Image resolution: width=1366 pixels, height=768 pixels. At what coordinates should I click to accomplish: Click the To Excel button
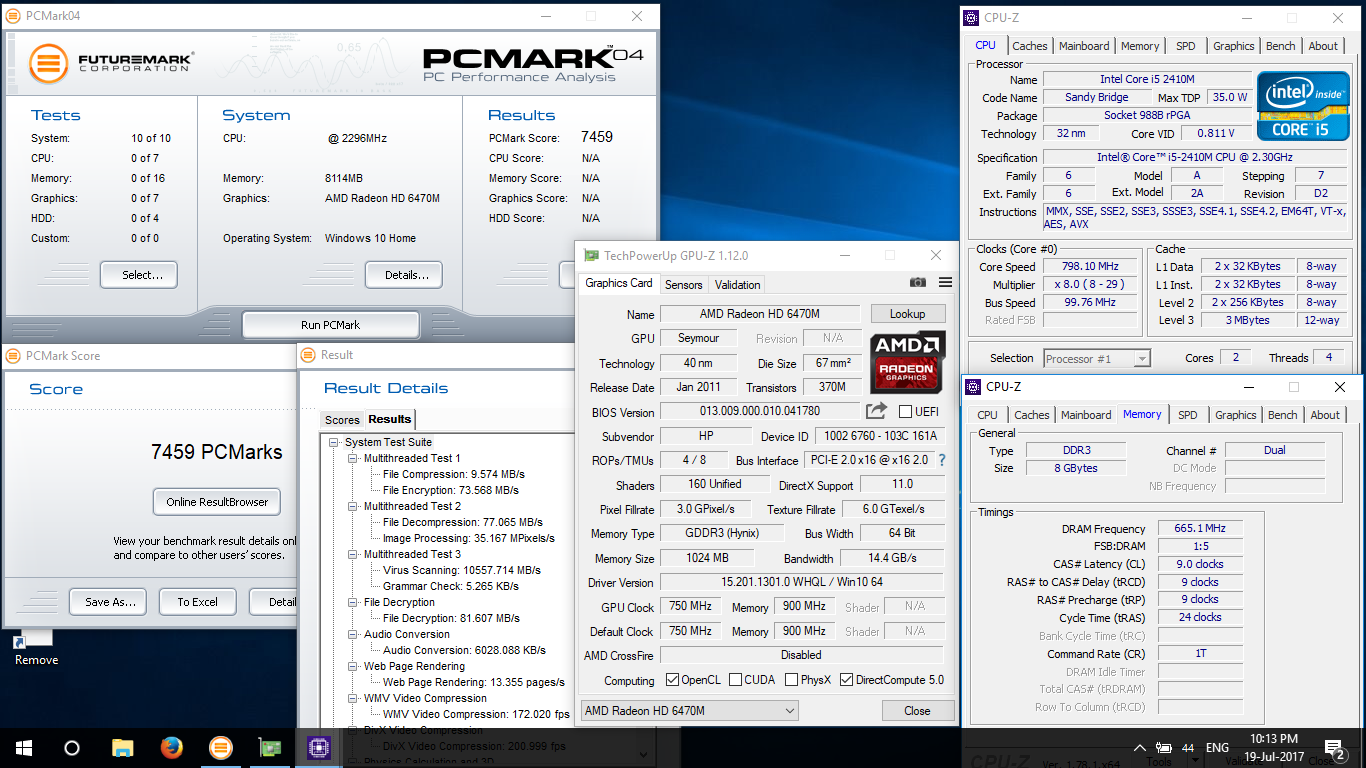point(198,602)
